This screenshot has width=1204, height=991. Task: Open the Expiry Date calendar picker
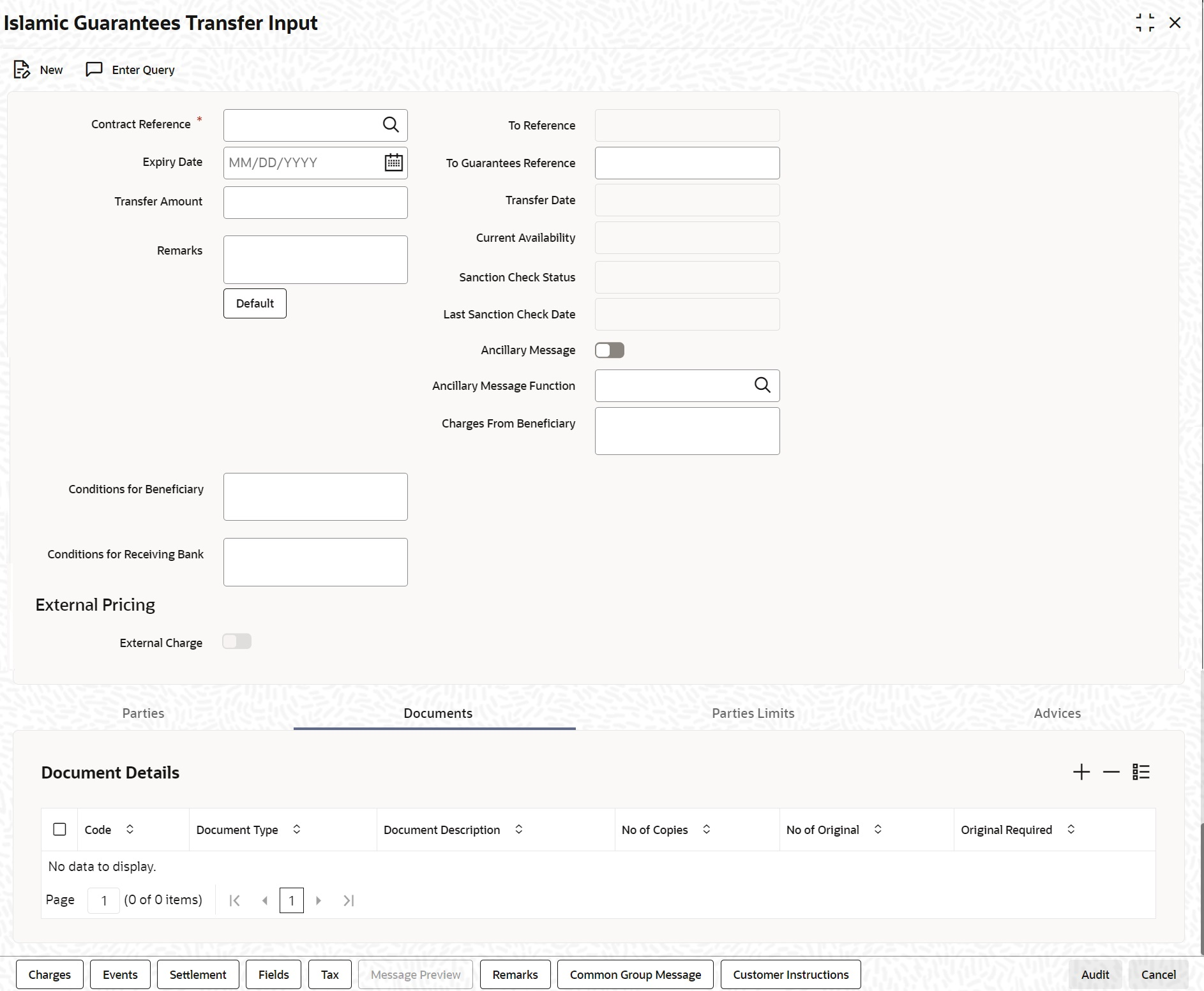point(393,163)
